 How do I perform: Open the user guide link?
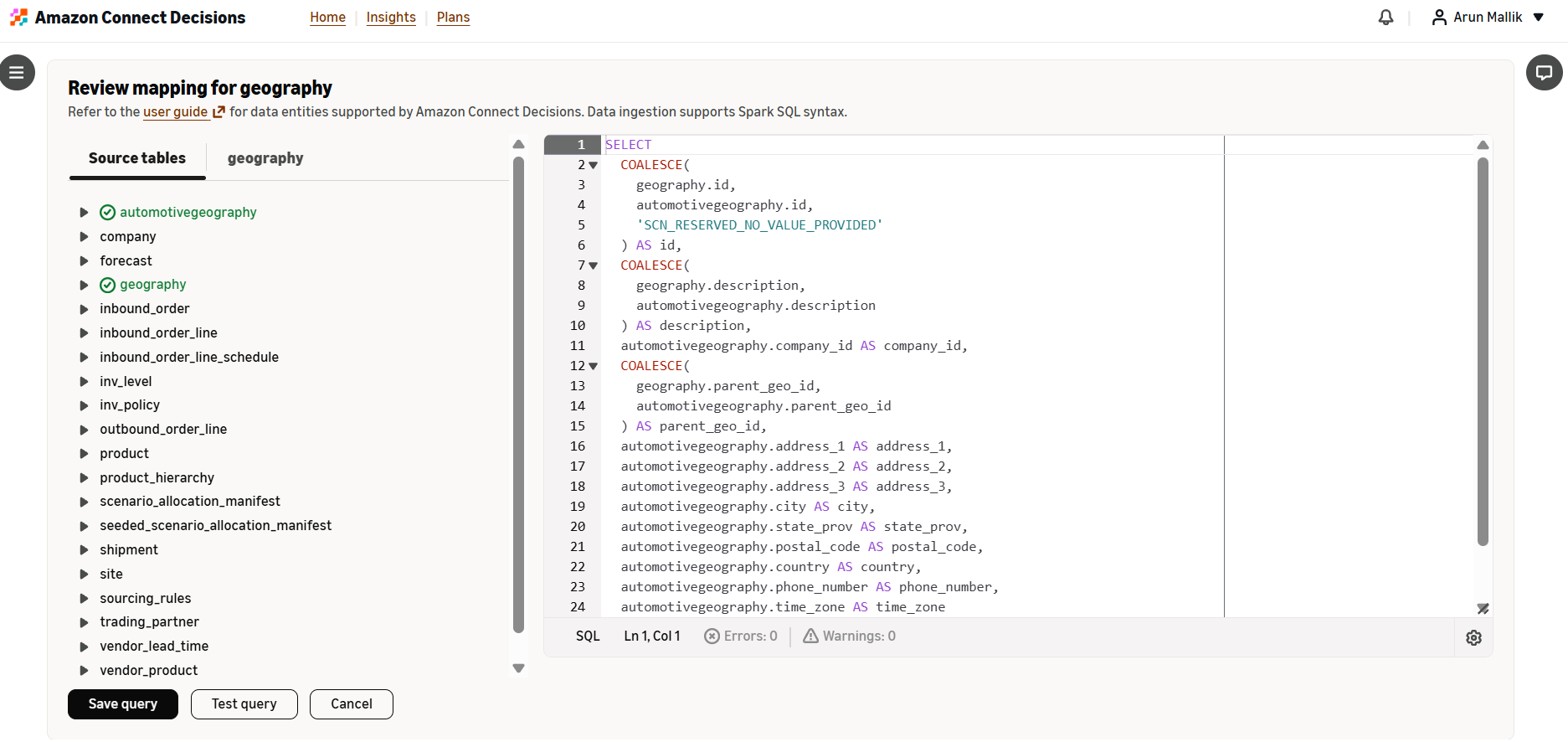[176, 112]
